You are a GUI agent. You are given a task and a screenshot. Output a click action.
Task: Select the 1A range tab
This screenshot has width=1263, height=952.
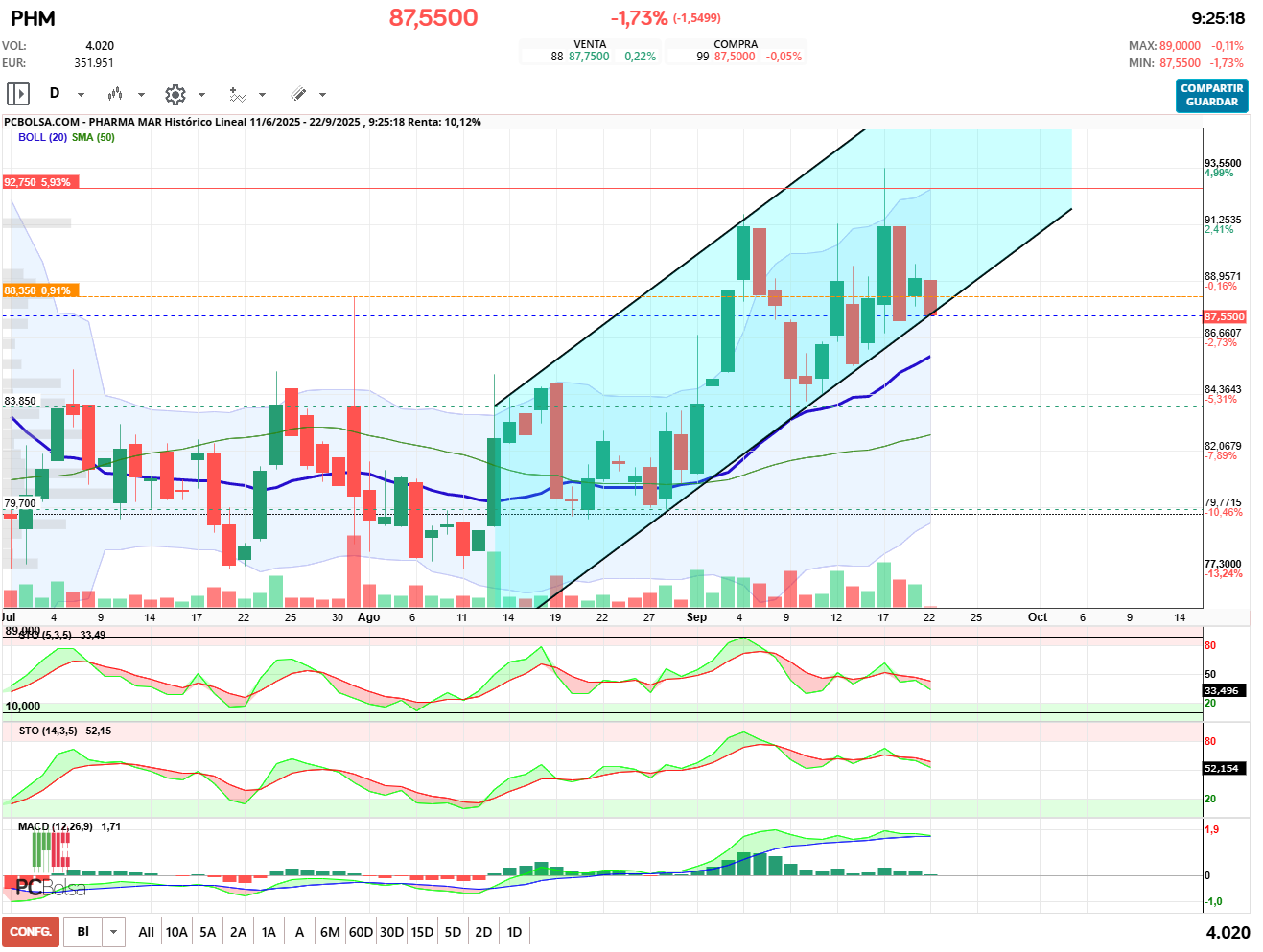point(269,932)
